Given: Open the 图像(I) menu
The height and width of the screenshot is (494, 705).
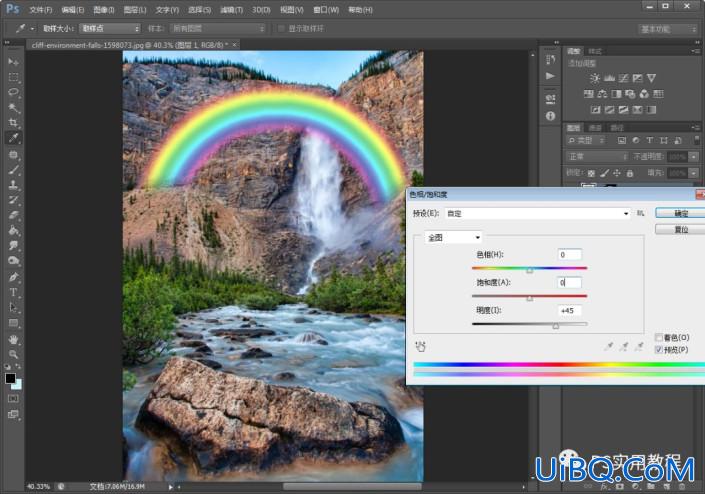Looking at the screenshot, I should click(x=103, y=10).
